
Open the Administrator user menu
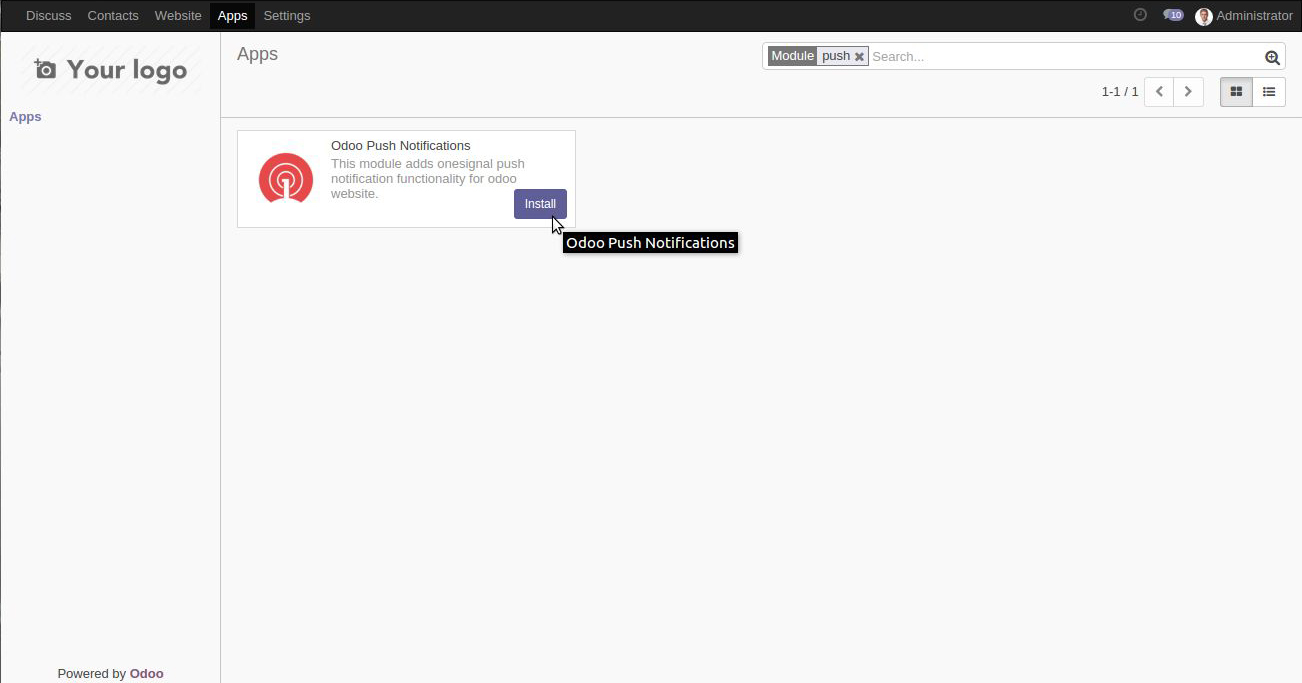1244,16
